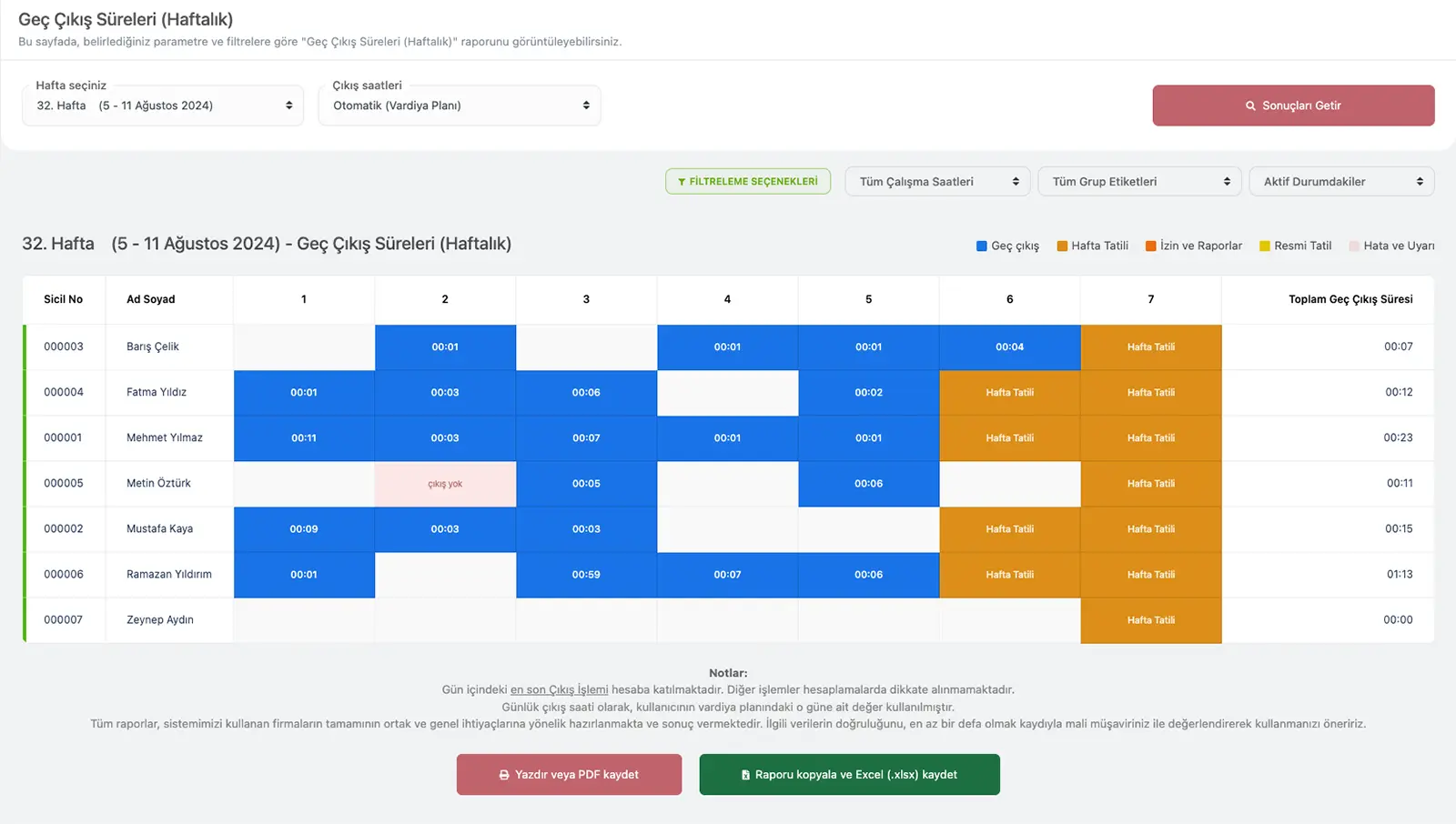Click the Toplam Geç Çıkış Süresi header
This screenshot has height=824, width=1456.
point(1350,299)
